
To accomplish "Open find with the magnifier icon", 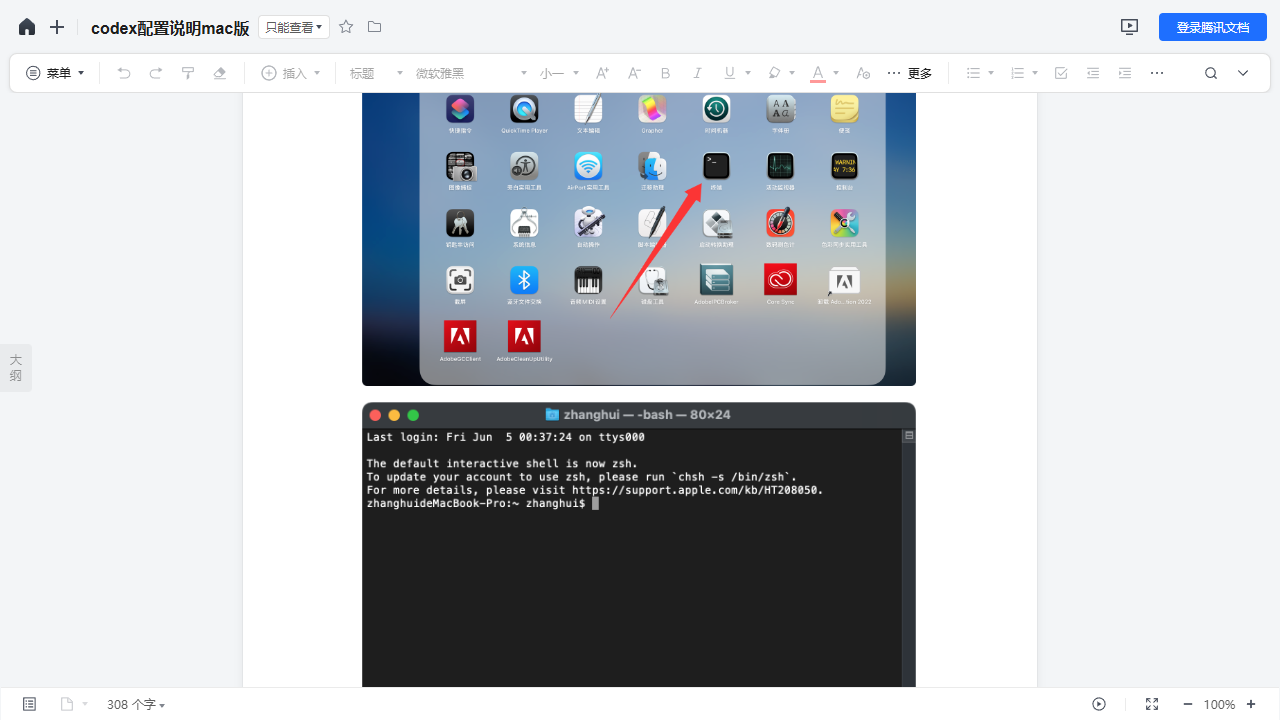I will (x=1211, y=73).
